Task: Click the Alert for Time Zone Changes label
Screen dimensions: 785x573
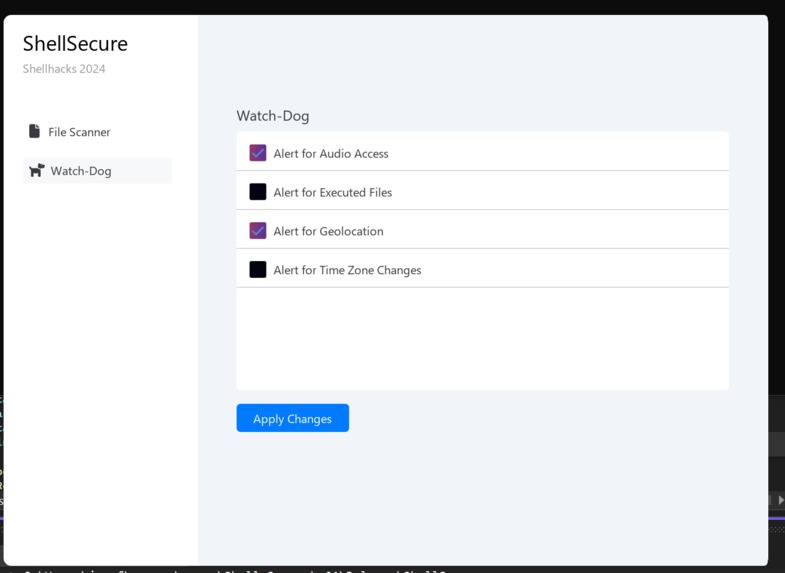Action: click(347, 270)
